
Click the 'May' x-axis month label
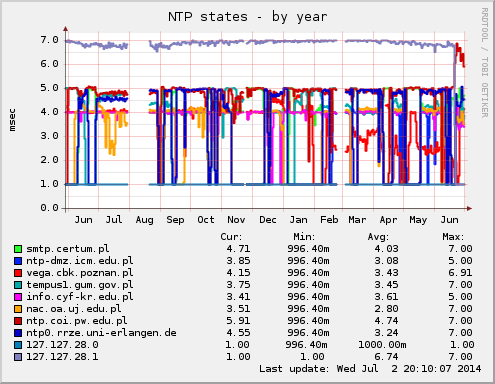pos(418,220)
